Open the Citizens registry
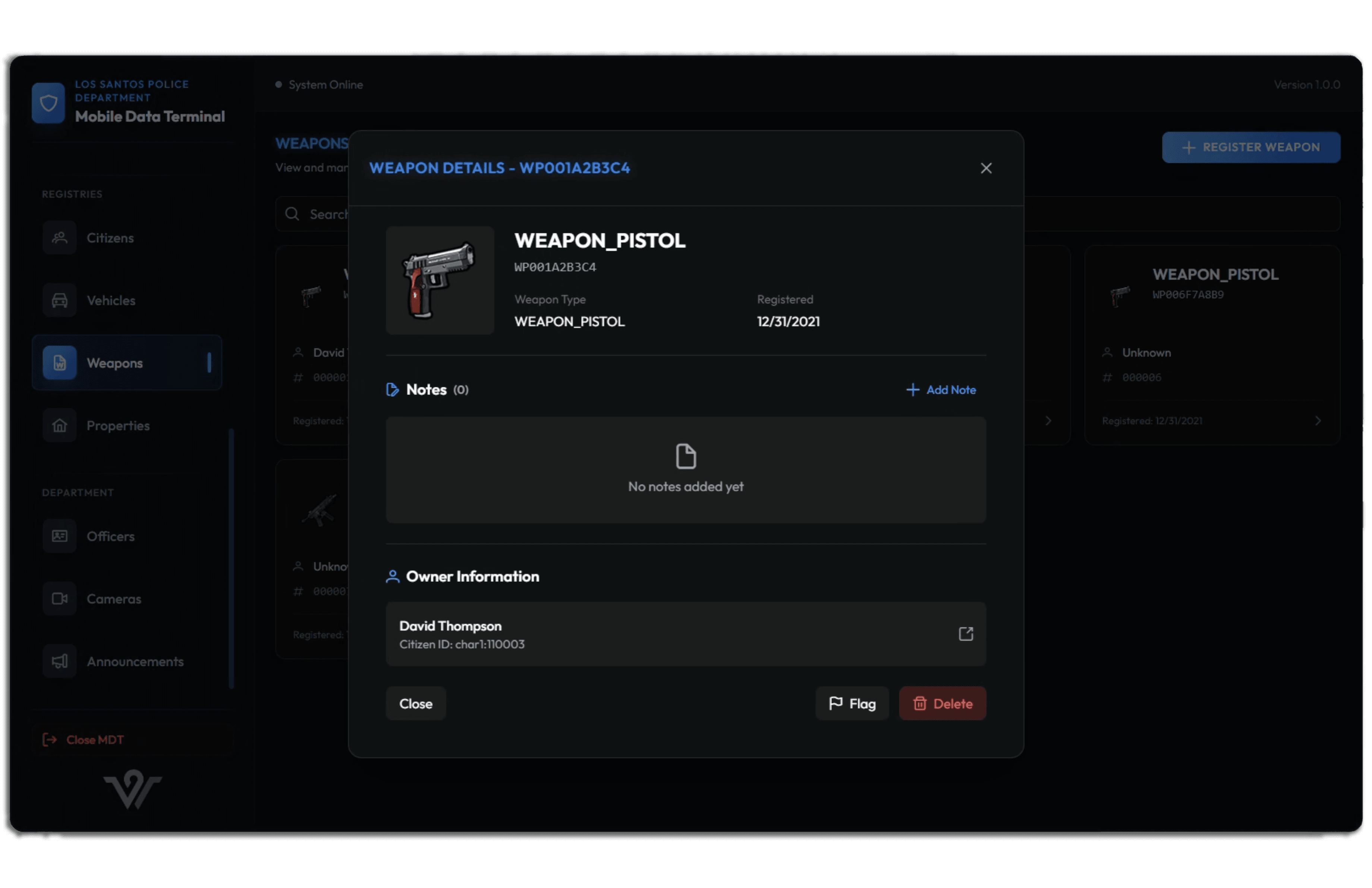This screenshot has height=888, width=1372. (x=127, y=237)
